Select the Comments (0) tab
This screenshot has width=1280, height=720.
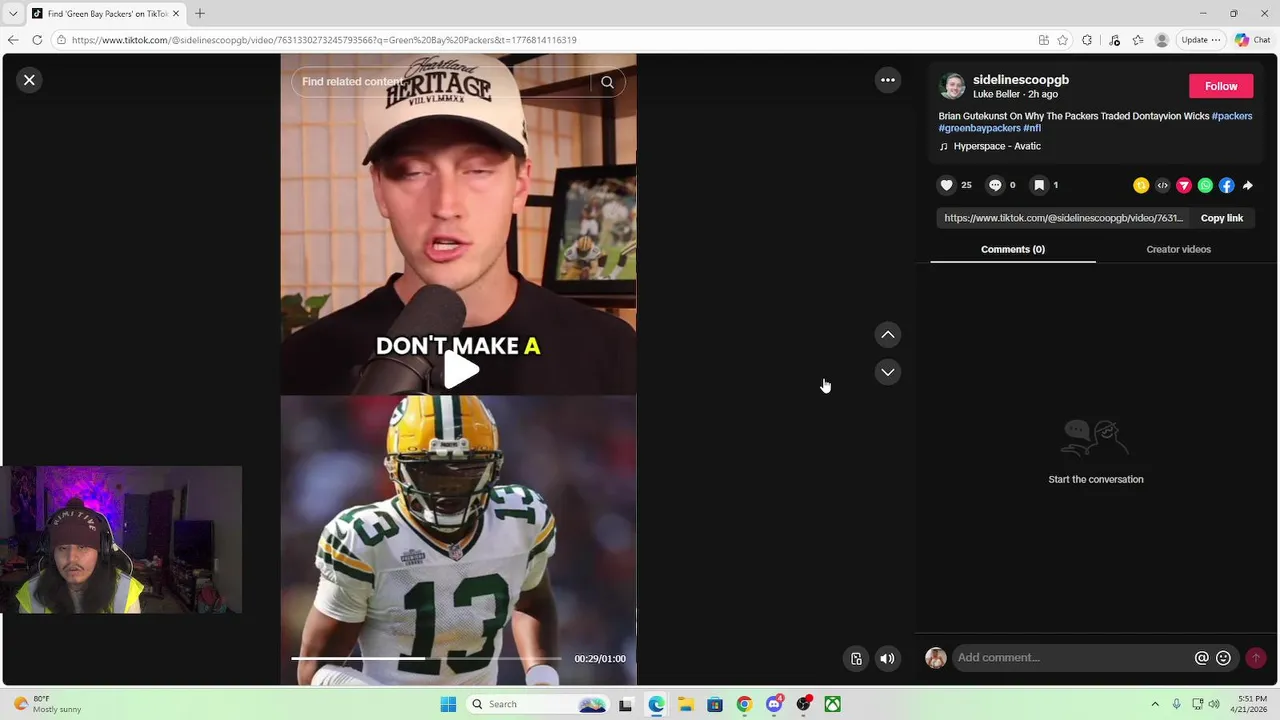(x=1013, y=249)
